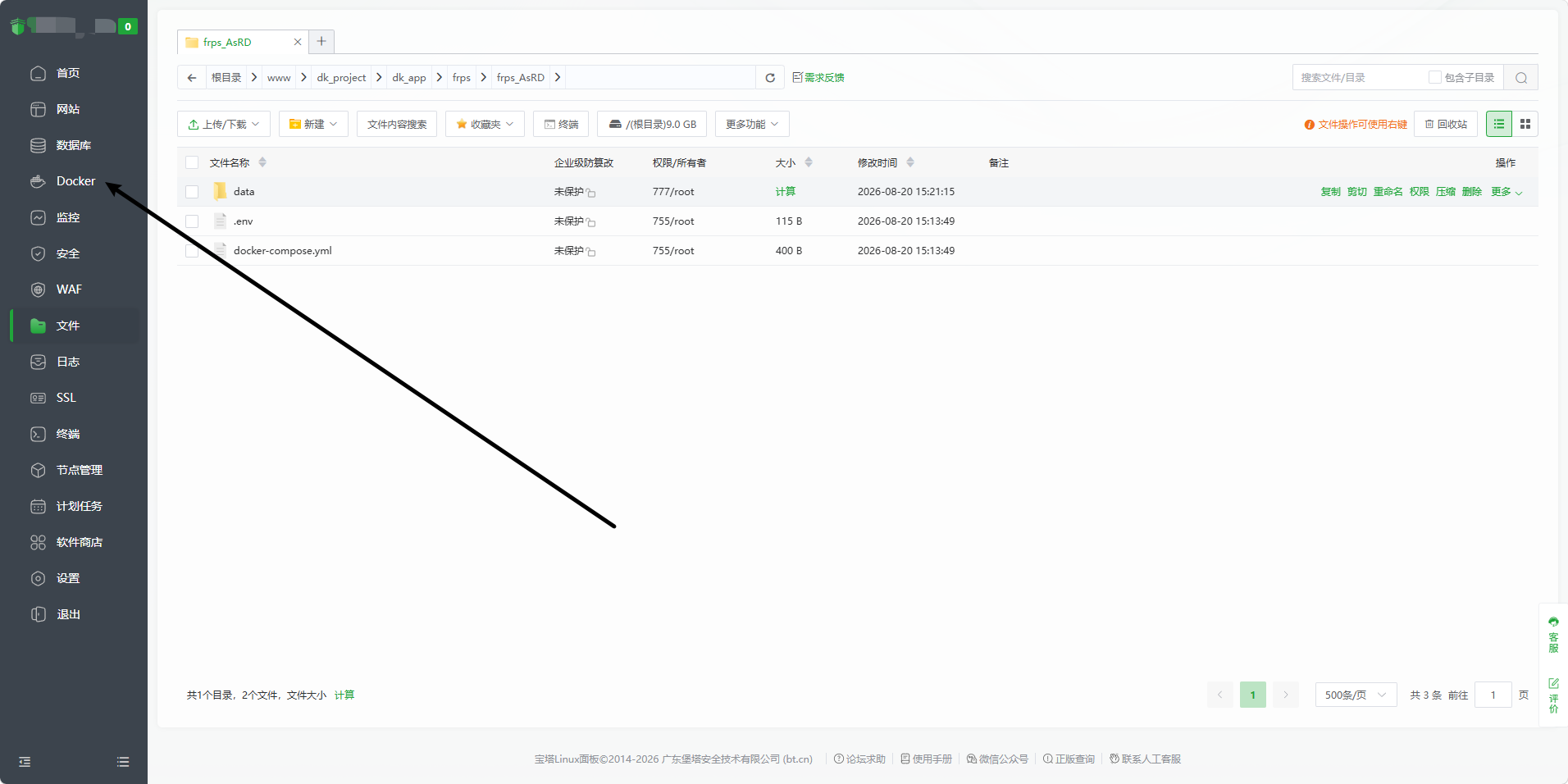The image size is (1568, 784).
Task: Select the data folder checkbox
Action: point(192,192)
